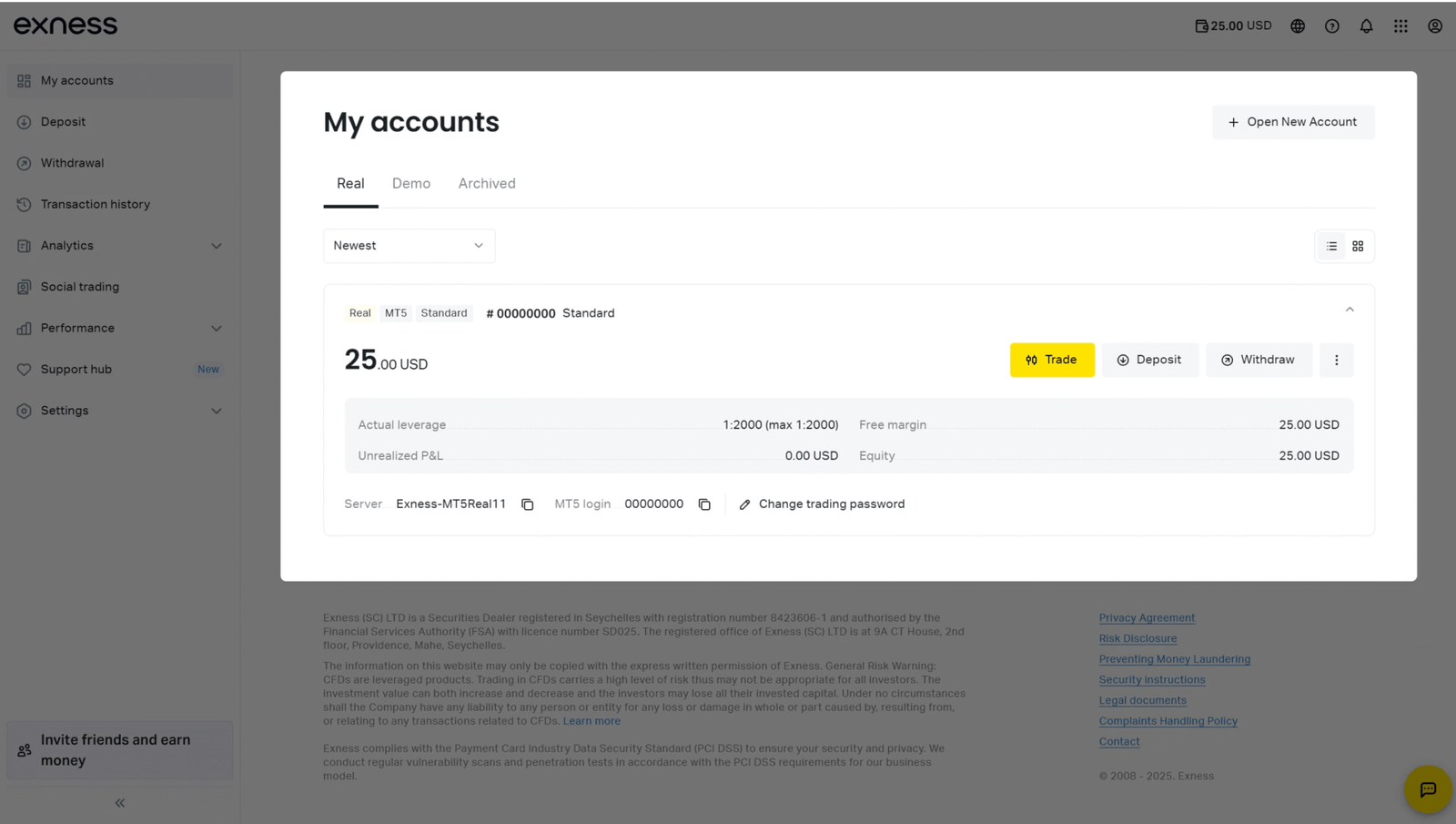The image size is (1456, 824).
Task: Click the yellow Trade button
Action: (1052, 360)
